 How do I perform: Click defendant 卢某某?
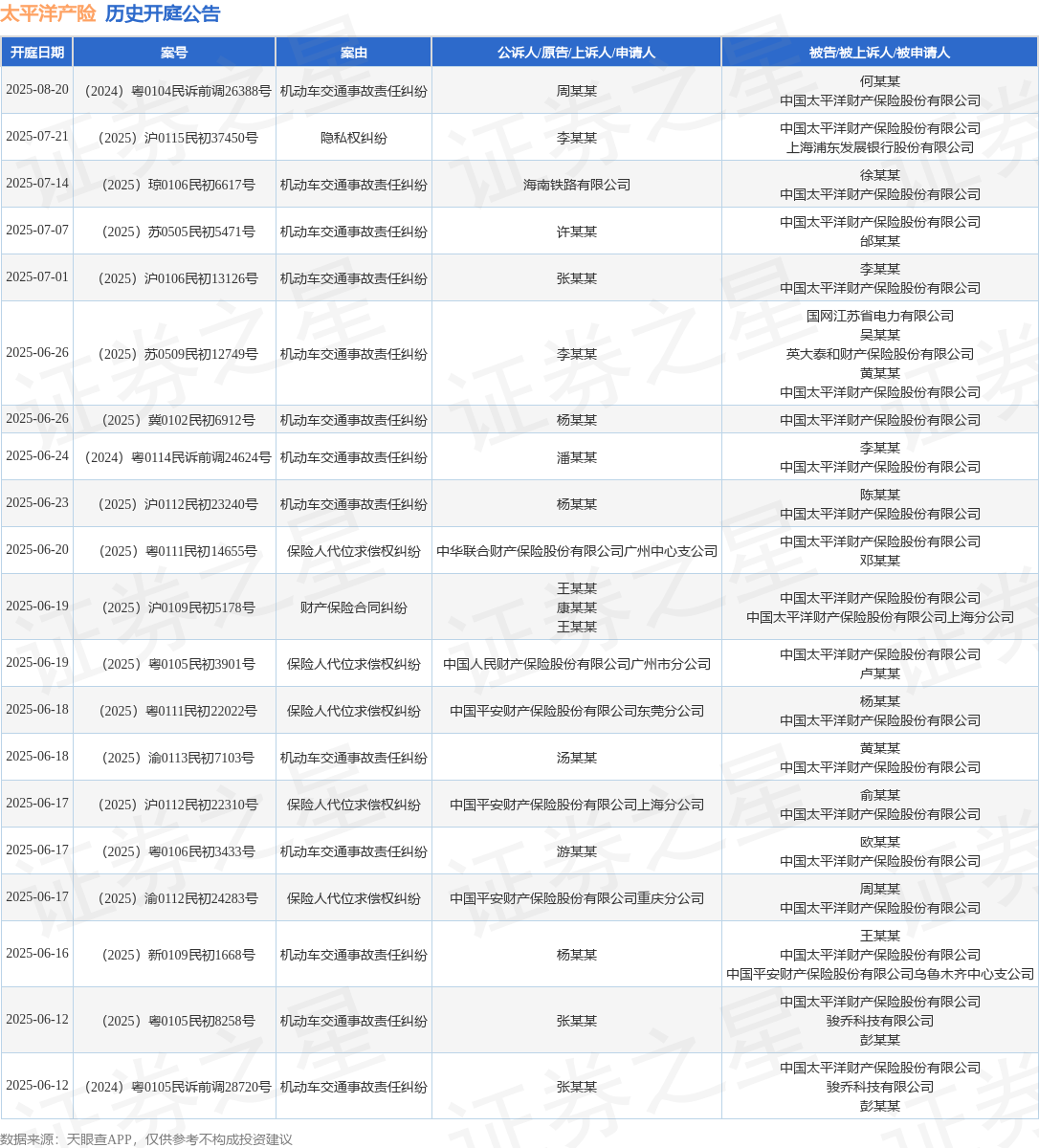click(880, 673)
